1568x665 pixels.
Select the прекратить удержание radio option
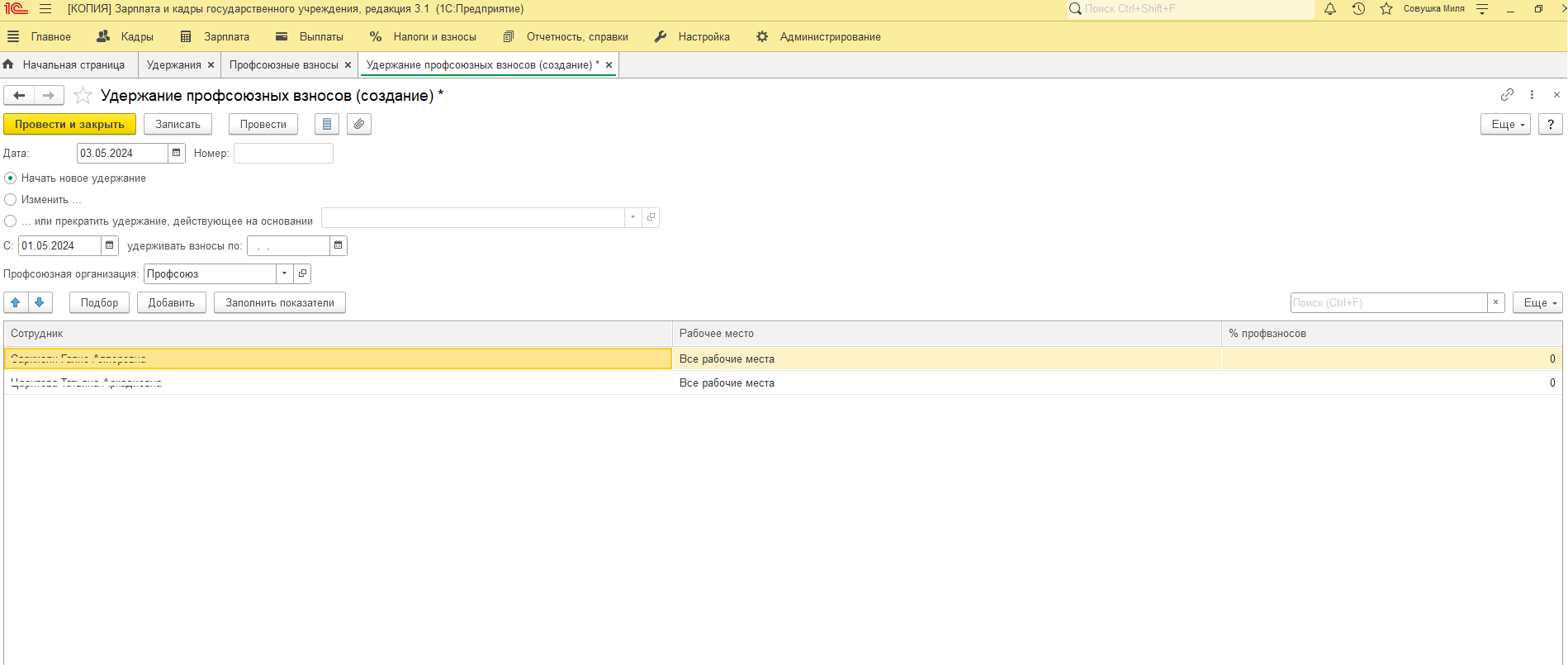pos(11,221)
